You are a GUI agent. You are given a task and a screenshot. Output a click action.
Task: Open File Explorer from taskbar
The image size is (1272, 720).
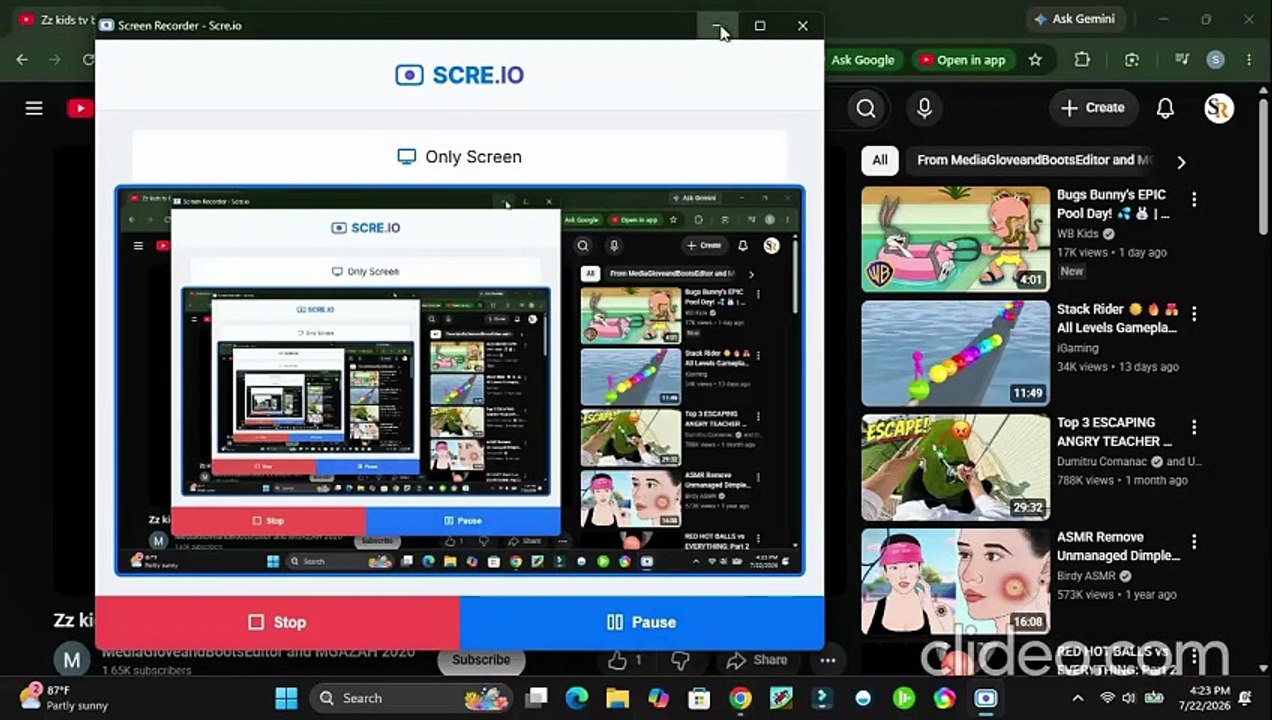[x=617, y=698]
